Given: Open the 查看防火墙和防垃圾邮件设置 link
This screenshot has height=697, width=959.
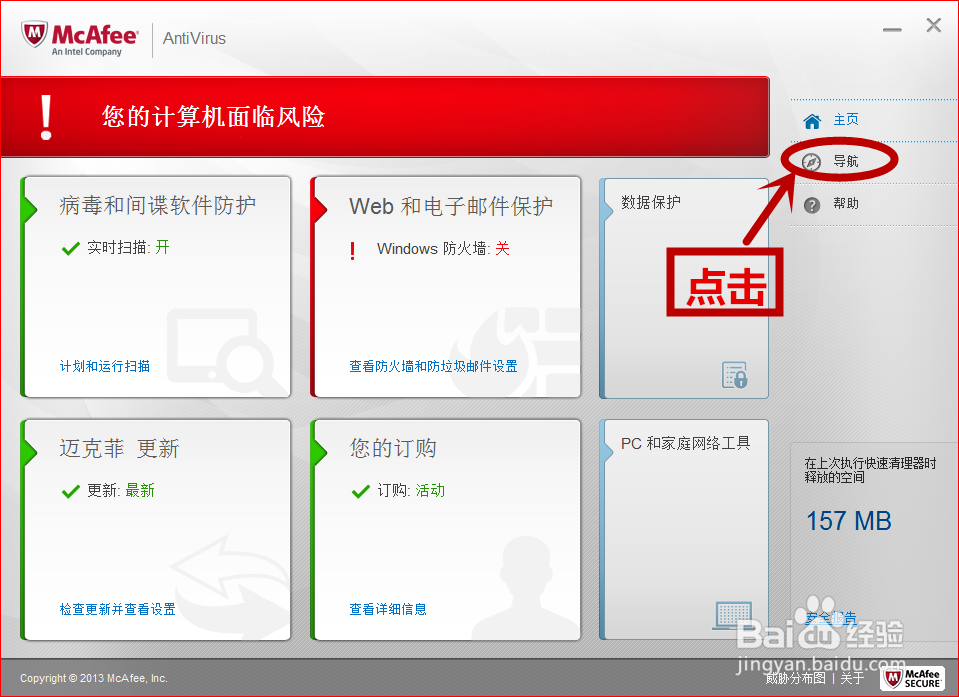Looking at the screenshot, I should coord(433,366).
